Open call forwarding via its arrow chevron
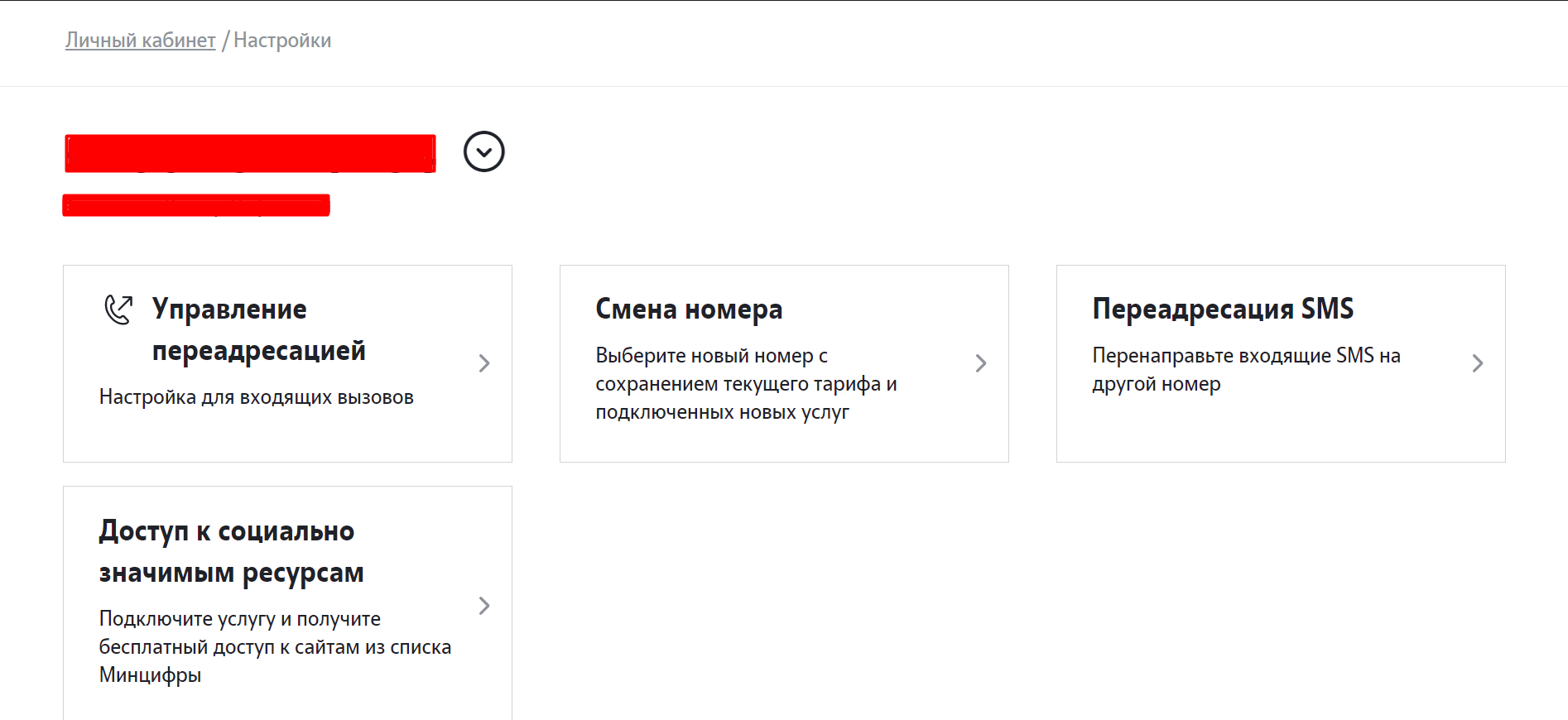This screenshot has width=1568, height=720. [484, 363]
